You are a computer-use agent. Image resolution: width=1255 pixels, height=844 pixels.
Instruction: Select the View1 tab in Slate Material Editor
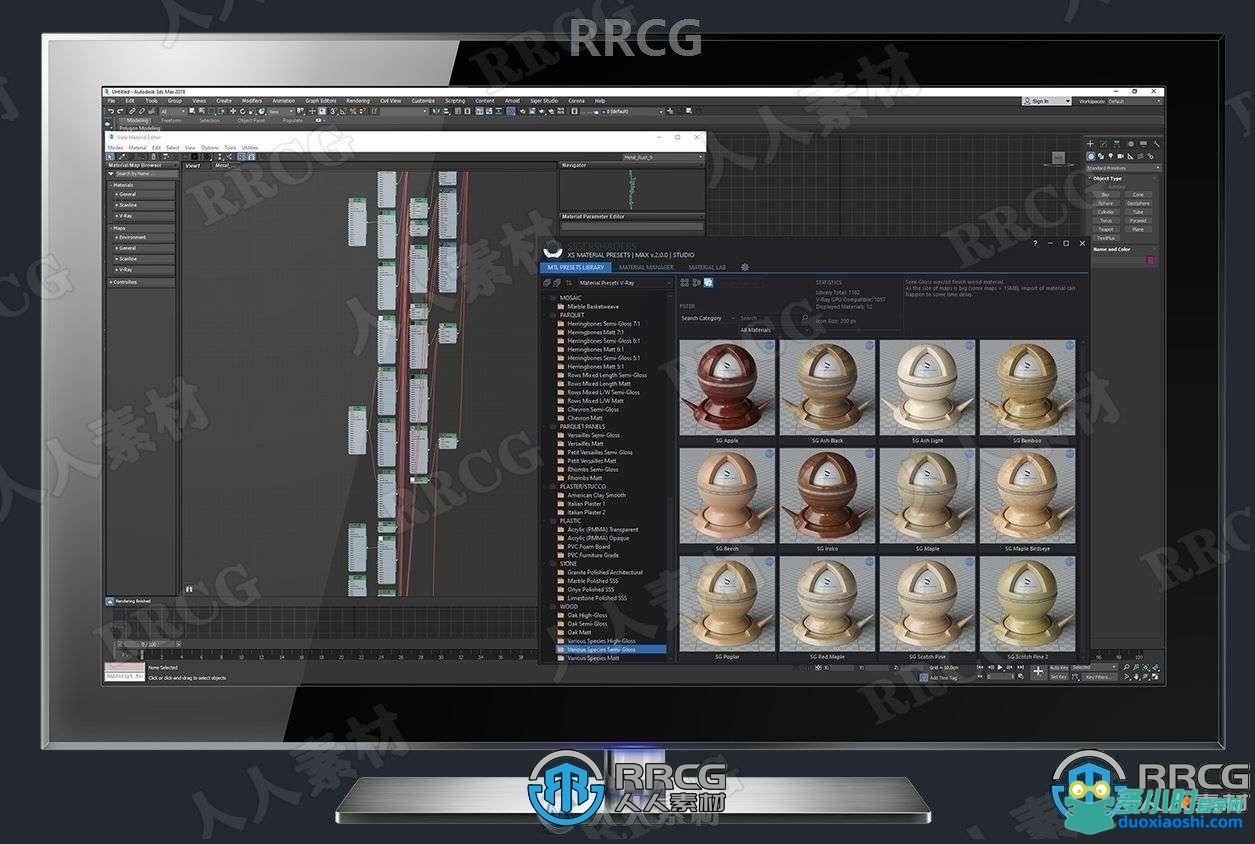click(193, 166)
